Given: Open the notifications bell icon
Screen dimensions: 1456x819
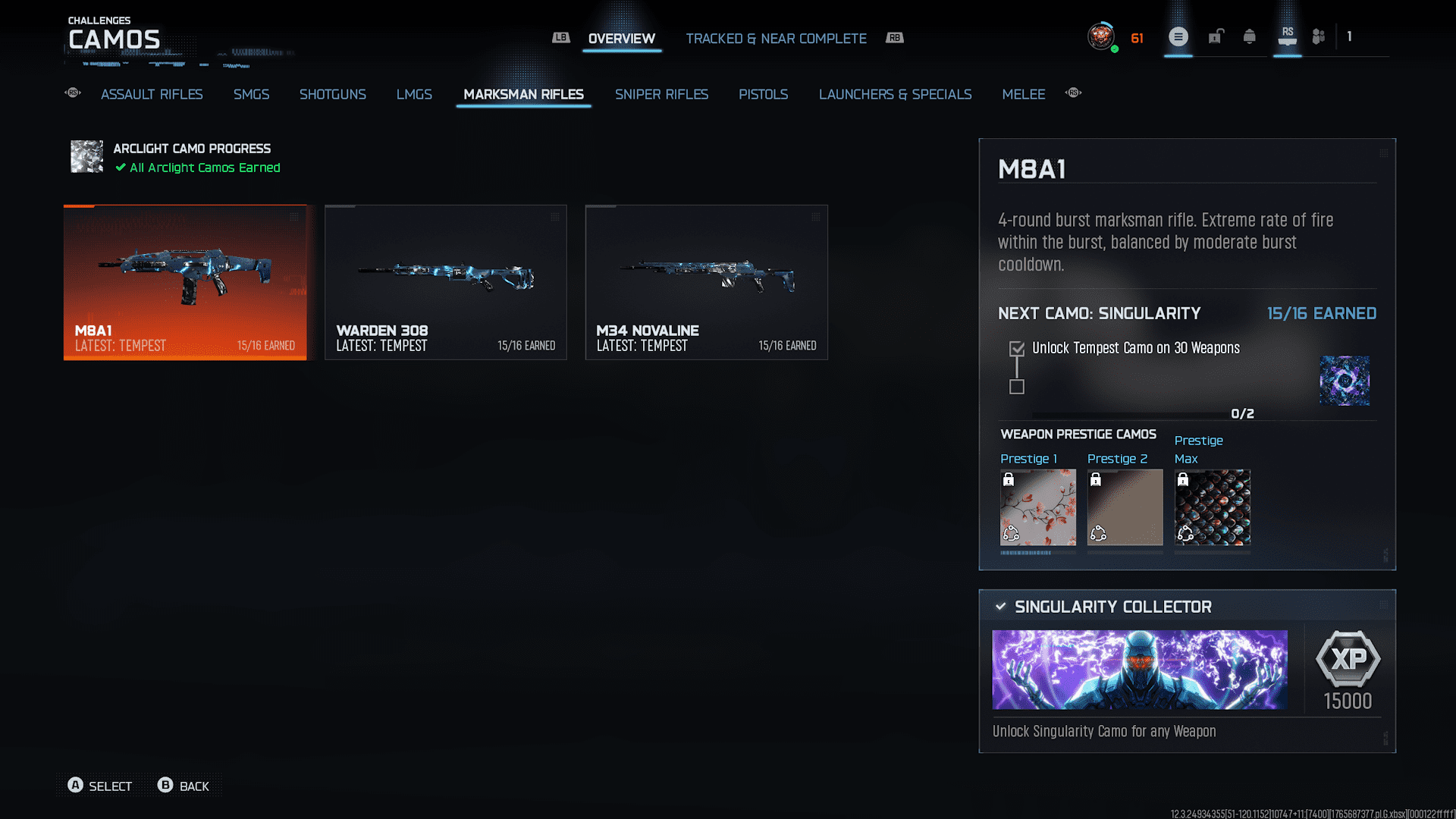Looking at the screenshot, I should tap(1249, 36).
